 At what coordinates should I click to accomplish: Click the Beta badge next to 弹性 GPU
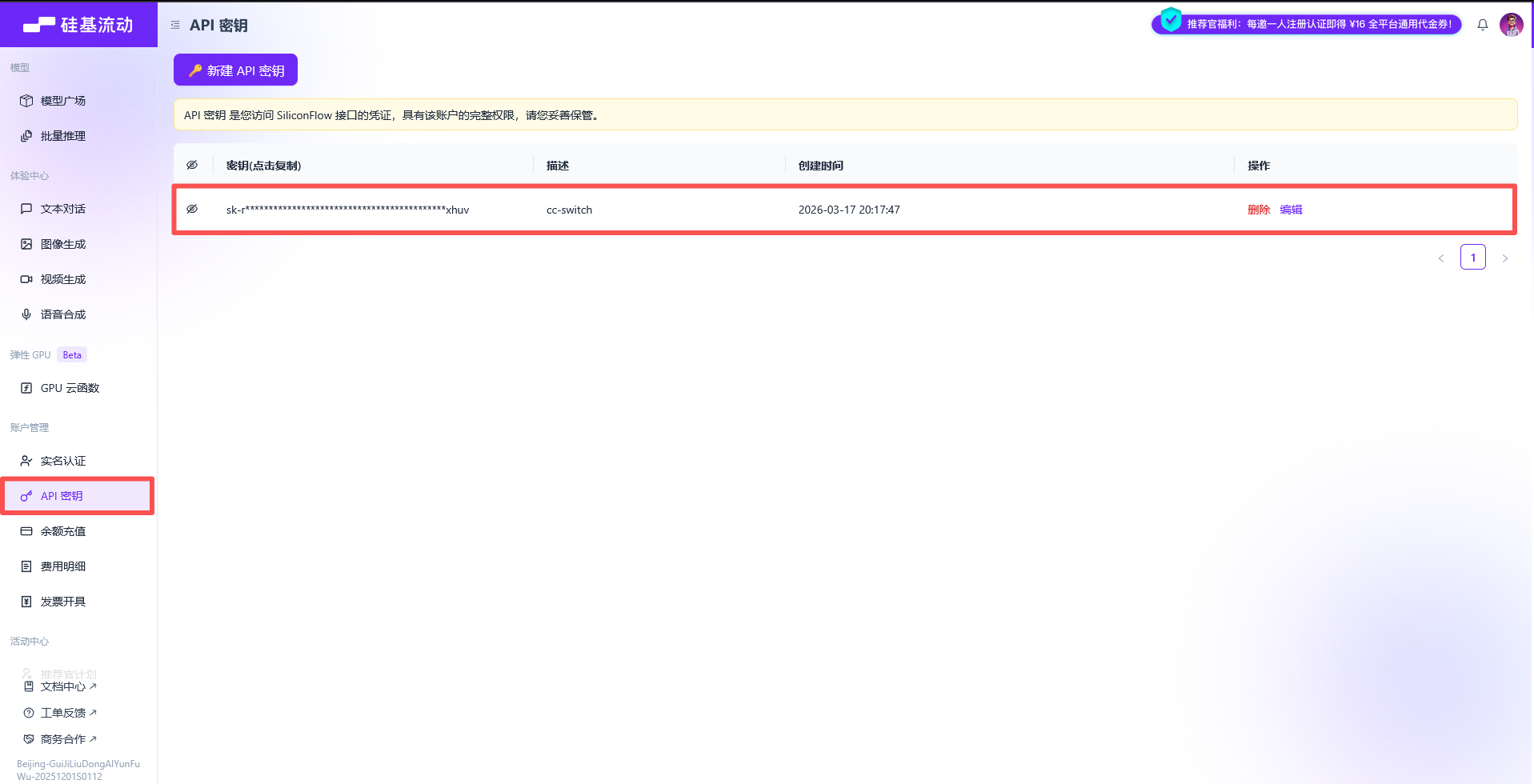coord(72,355)
